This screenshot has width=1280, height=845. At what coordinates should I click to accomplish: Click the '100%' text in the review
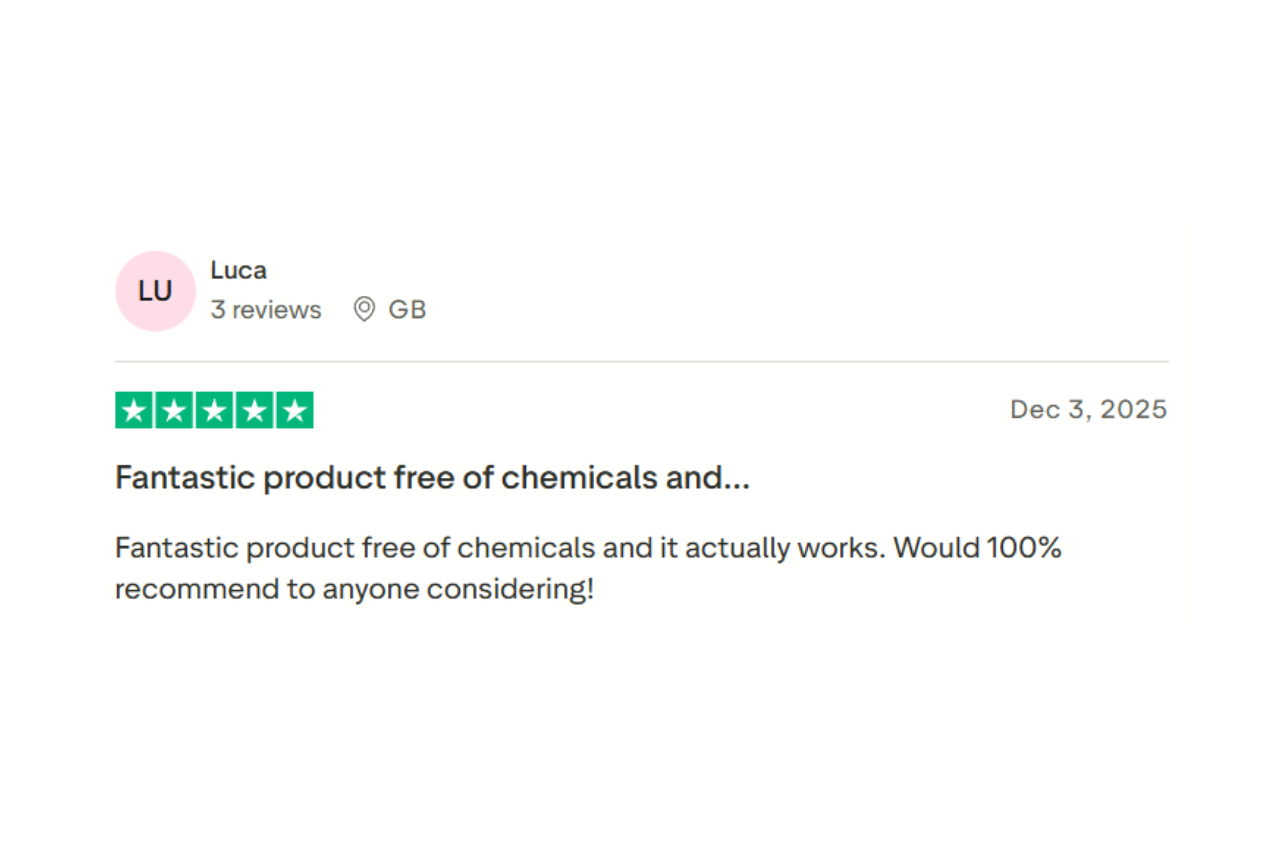(1023, 548)
